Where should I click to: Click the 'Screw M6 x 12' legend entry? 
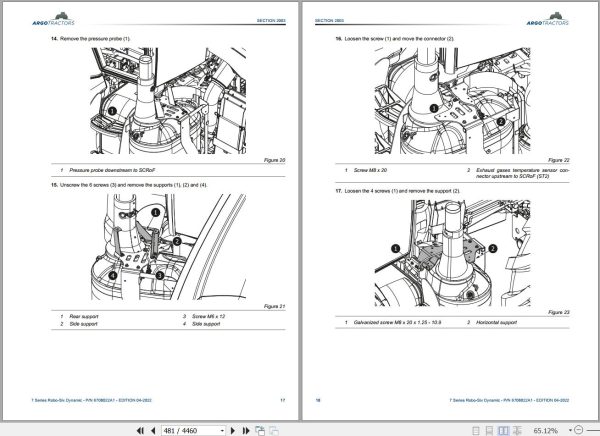tap(209, 316)
